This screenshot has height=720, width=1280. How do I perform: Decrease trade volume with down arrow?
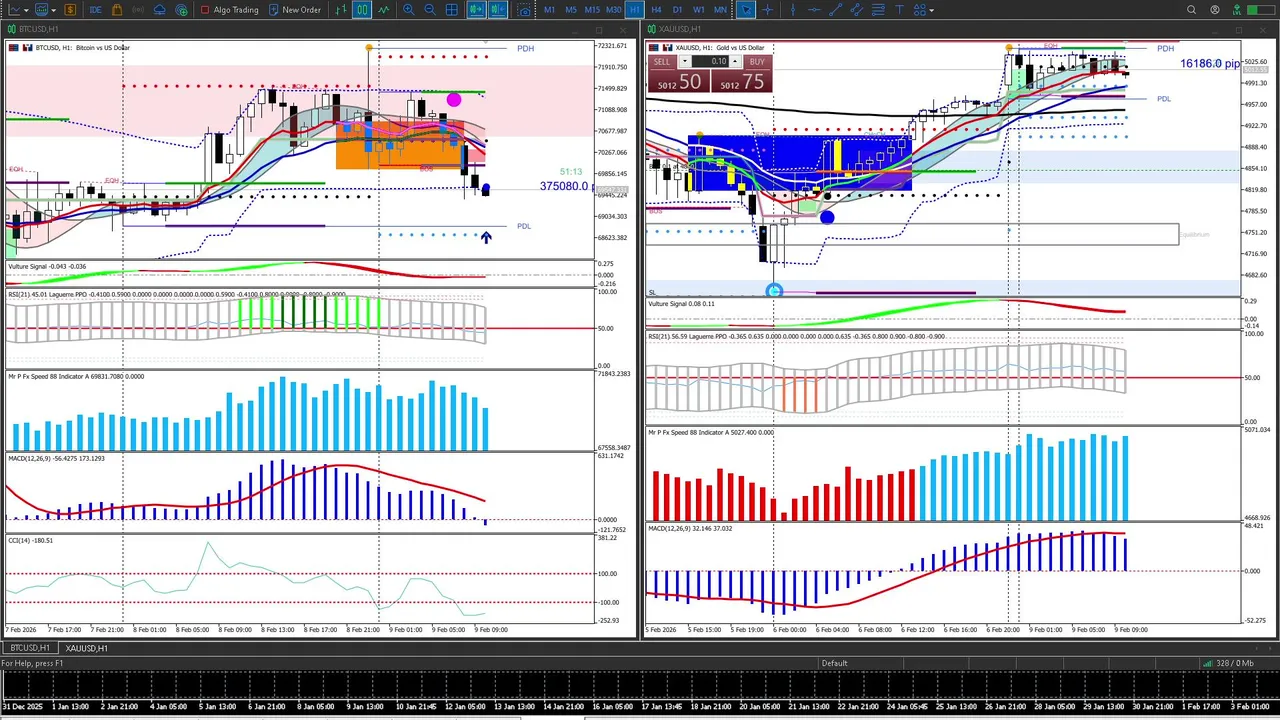(684, 62)
